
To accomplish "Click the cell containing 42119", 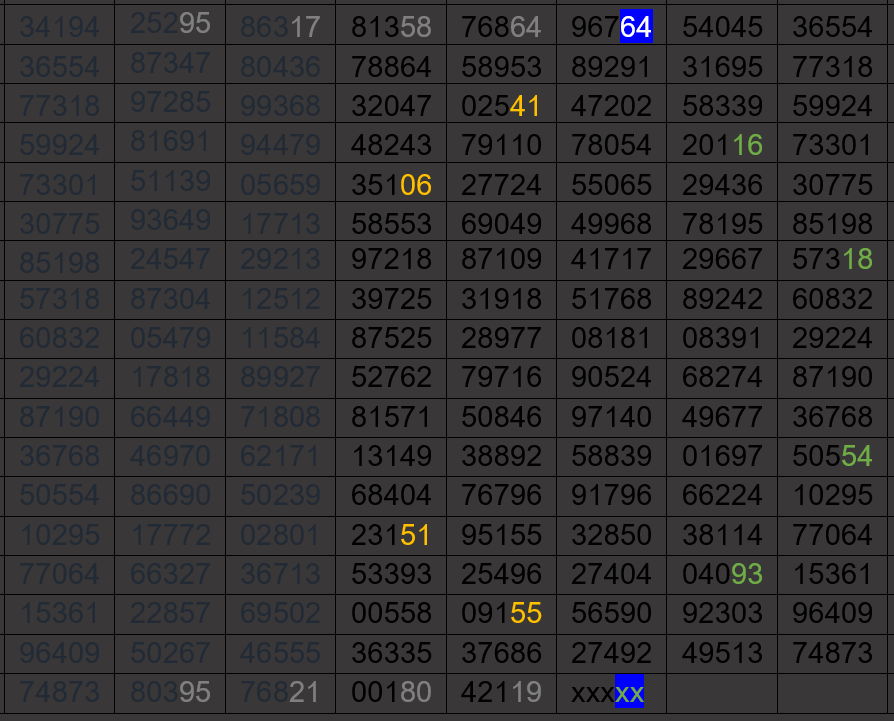I will click(x=501, y=693).
